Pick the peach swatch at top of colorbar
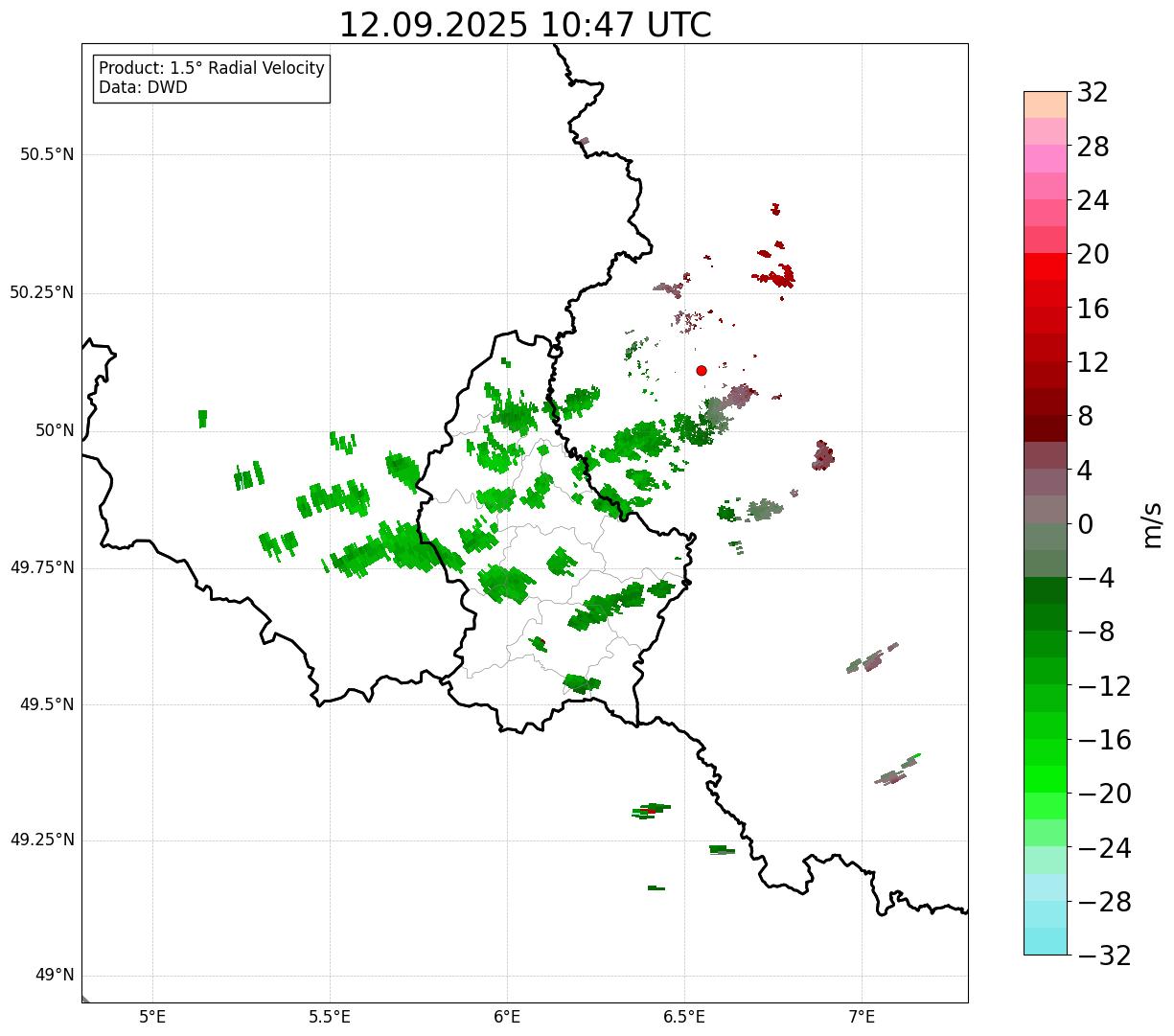The image size is (1174, 1036). pos(1046,104)
